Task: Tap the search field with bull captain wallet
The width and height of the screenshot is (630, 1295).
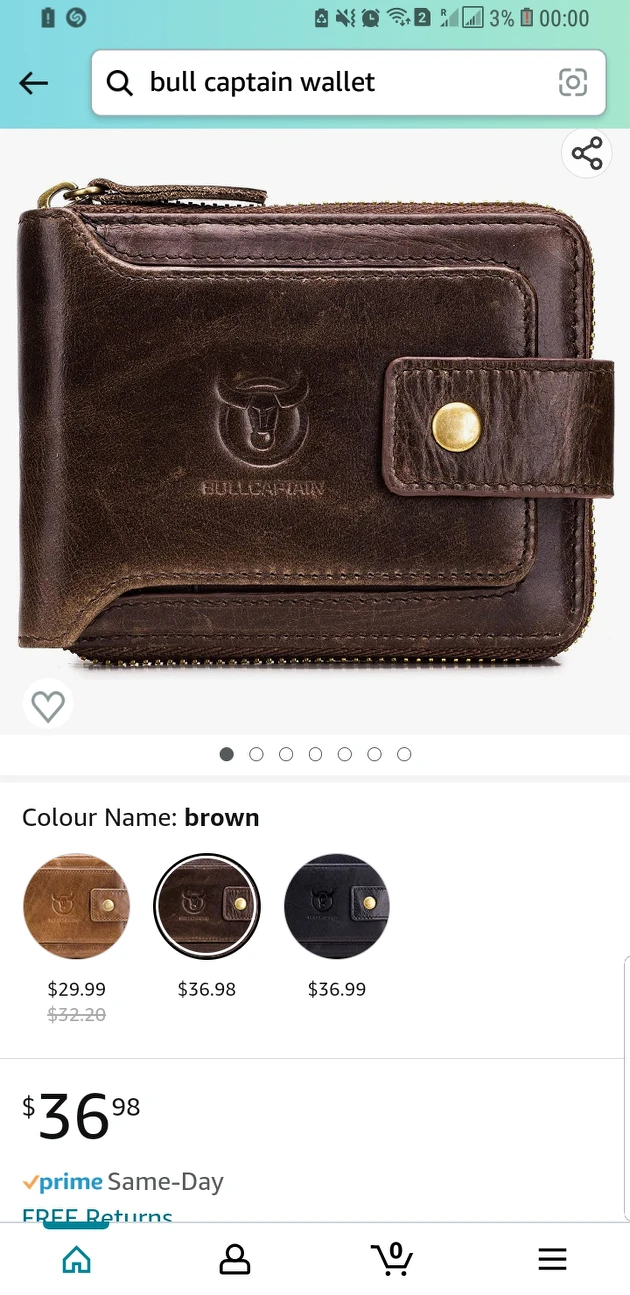Action: click(x=348, y=83)
